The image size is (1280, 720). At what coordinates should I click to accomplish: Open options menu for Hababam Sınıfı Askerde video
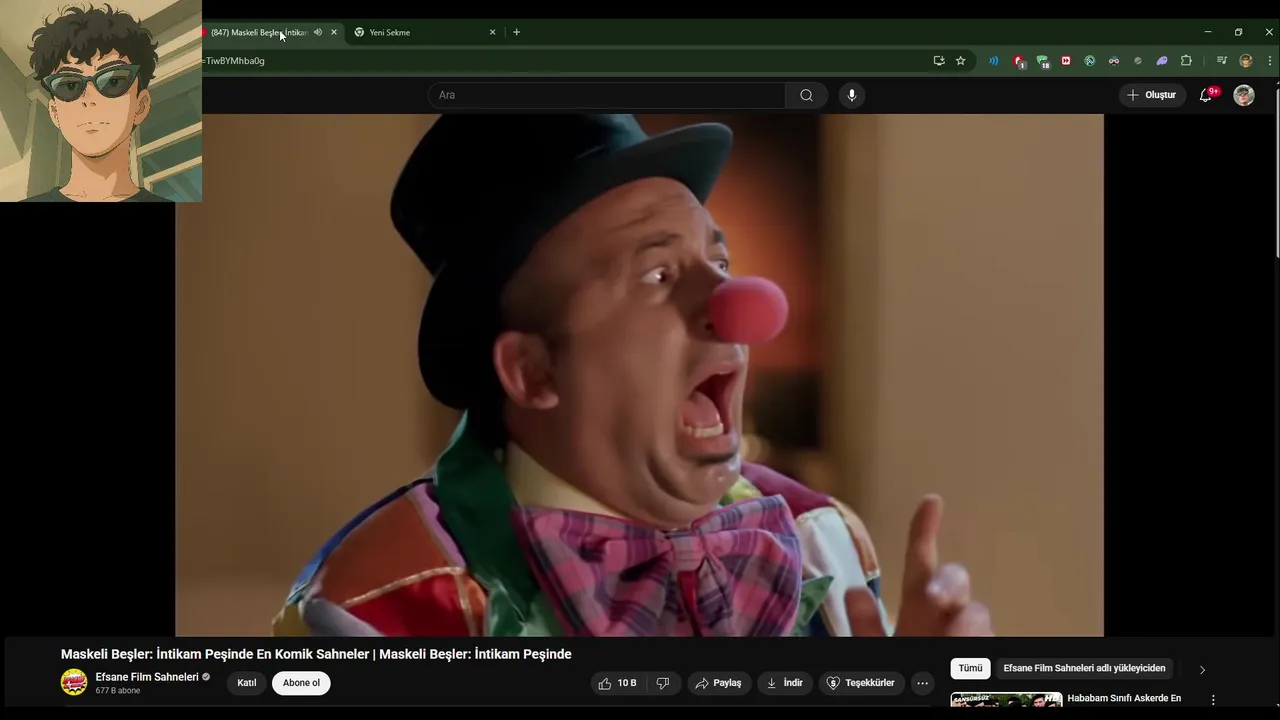[x=1213, y=700]
